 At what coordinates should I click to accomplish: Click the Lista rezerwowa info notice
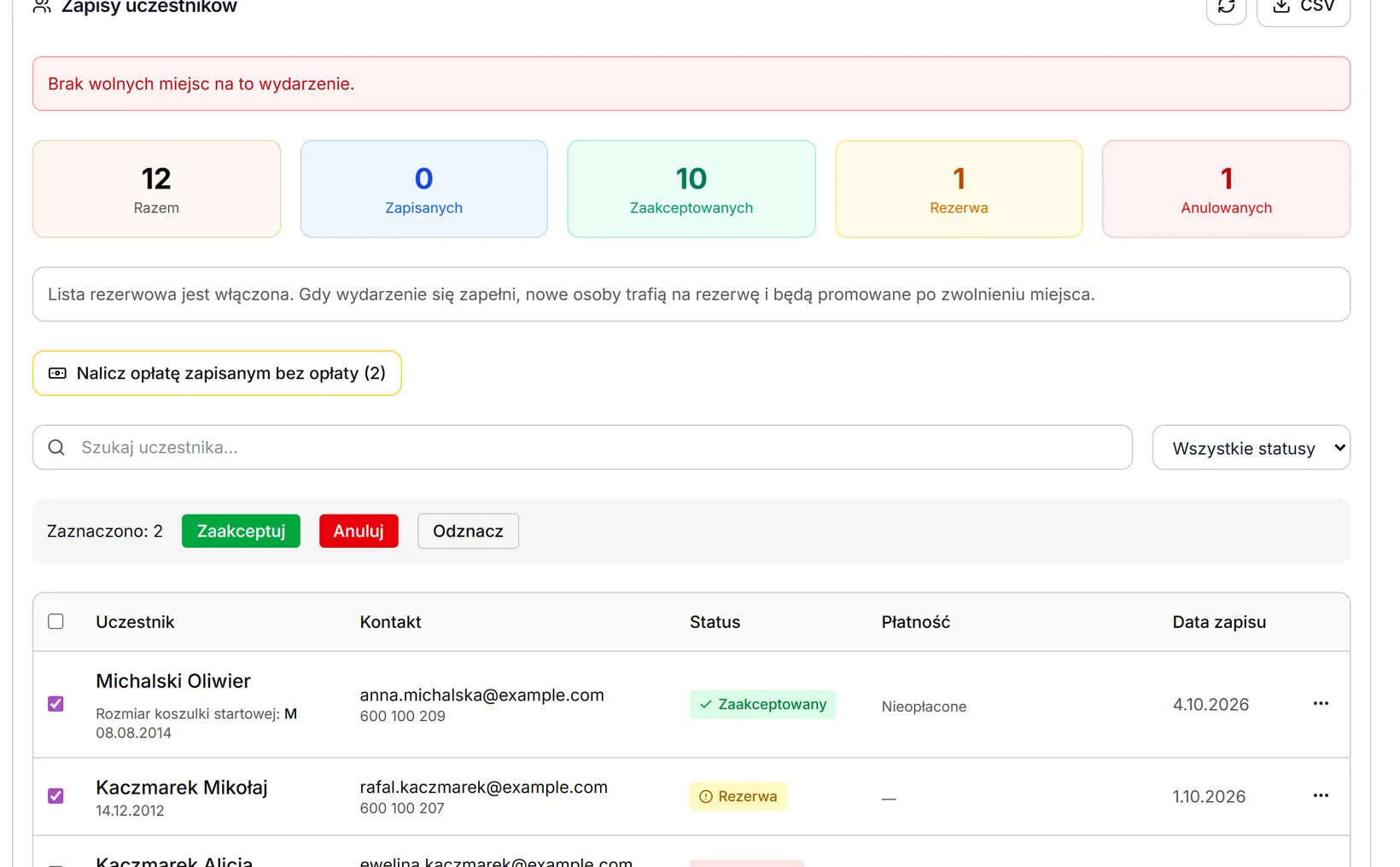tap(691, 294)
